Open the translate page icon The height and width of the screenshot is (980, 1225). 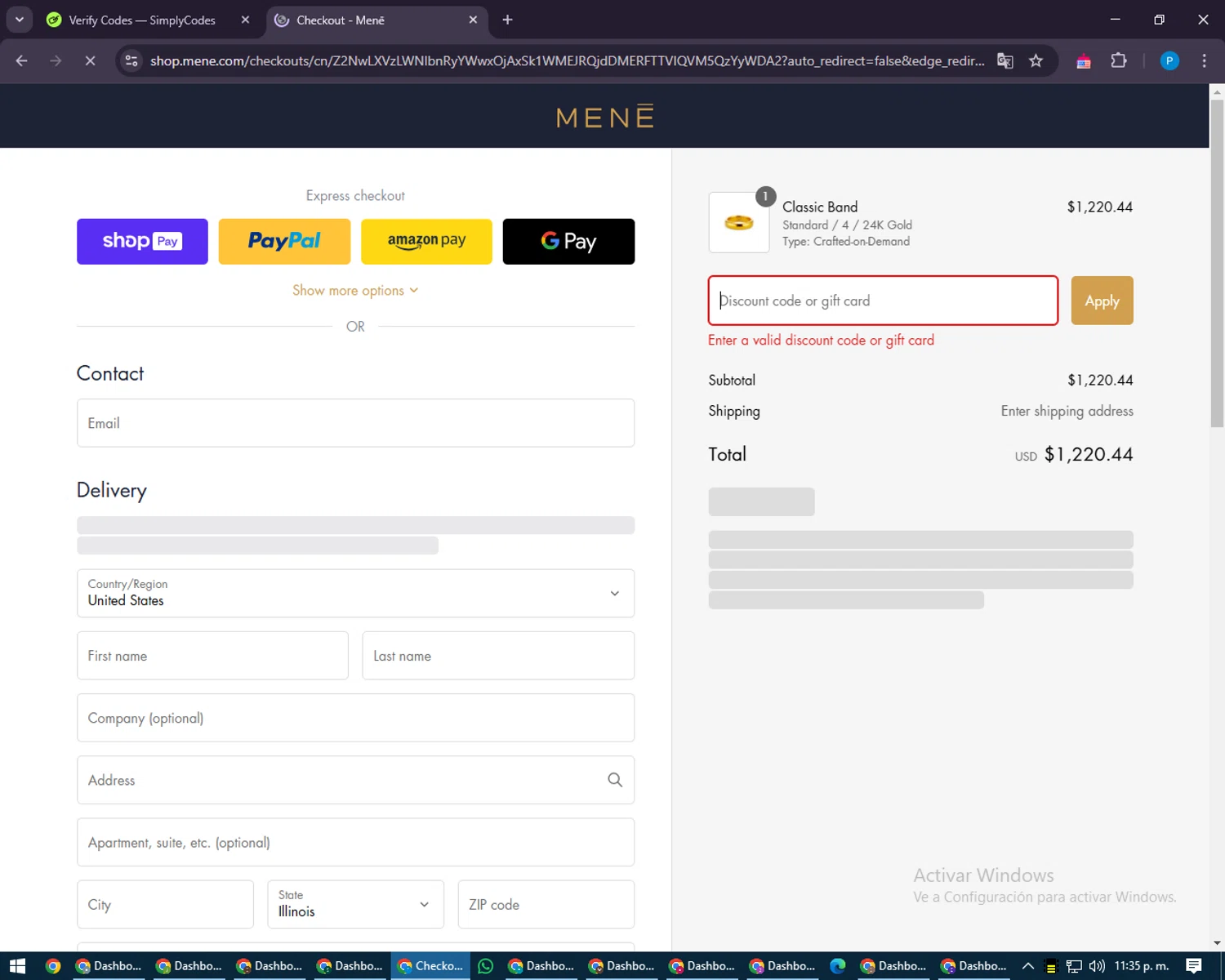(x=1005, y=60)
